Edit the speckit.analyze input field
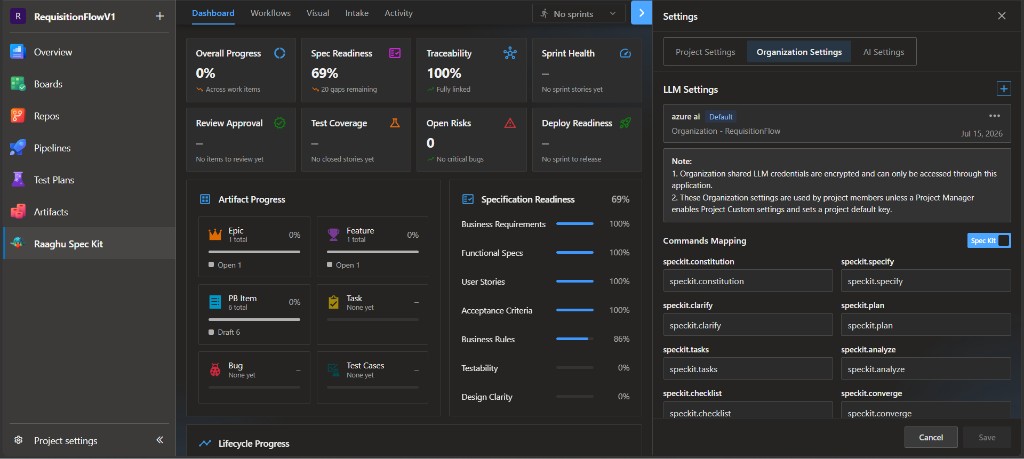The width and height of the screenshot is (1024, 459). pos(925,369)
